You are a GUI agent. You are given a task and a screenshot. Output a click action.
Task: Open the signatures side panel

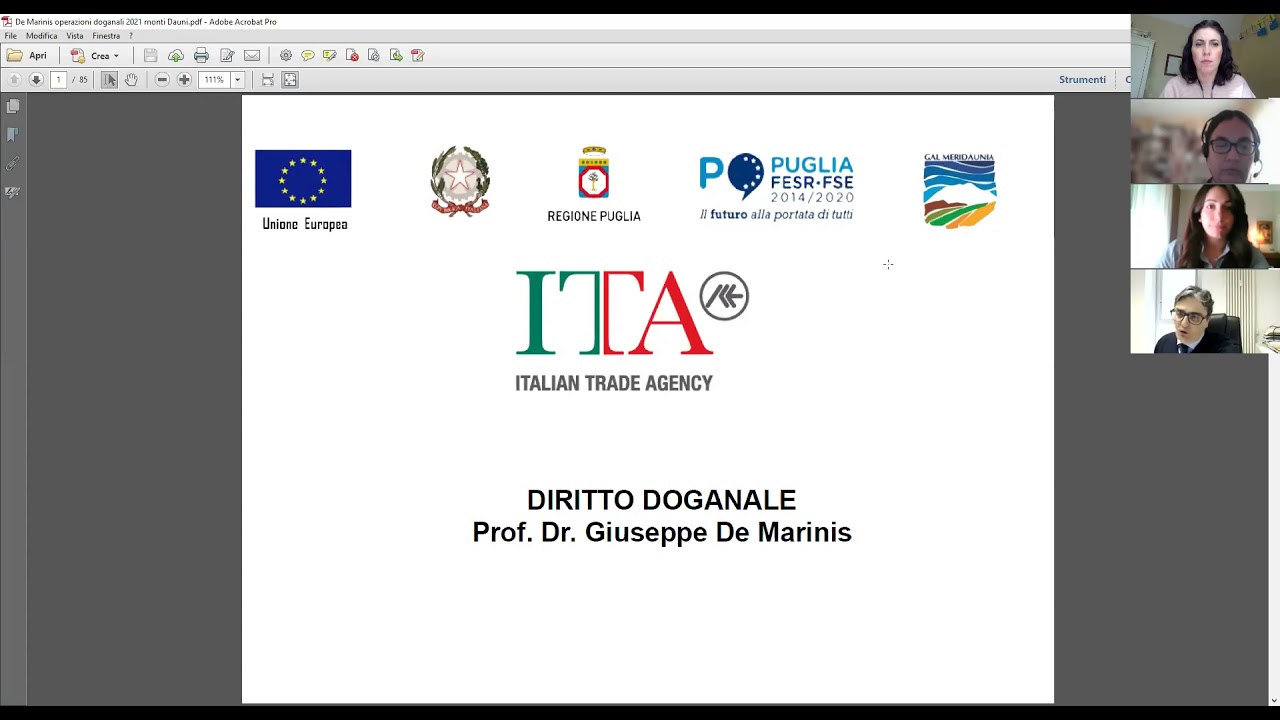[13, 192]
